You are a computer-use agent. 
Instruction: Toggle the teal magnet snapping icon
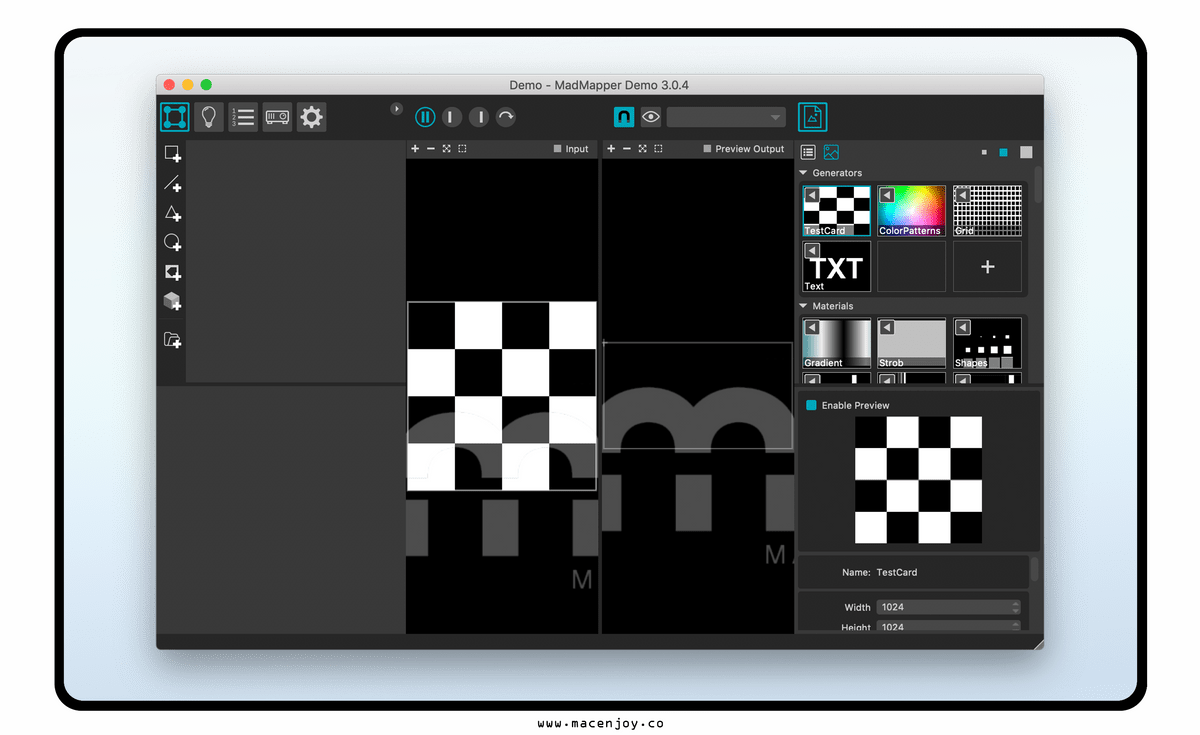tap(624, 117)
